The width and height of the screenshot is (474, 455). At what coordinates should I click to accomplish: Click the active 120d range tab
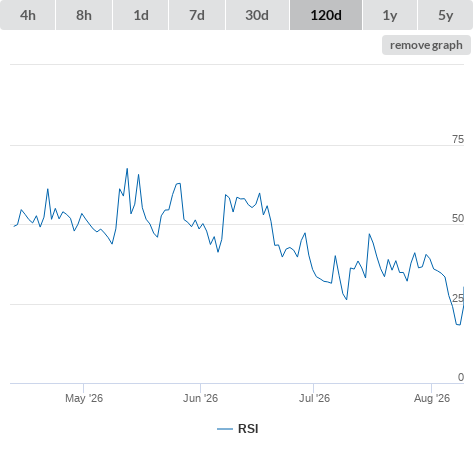[326, 15]
